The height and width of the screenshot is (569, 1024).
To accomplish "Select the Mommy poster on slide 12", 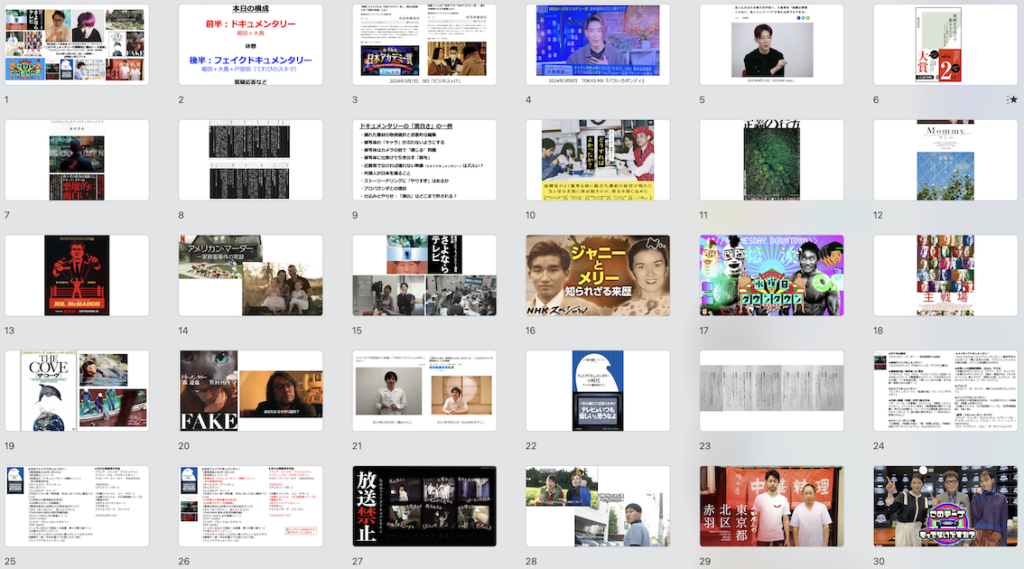I will [945, 160].
